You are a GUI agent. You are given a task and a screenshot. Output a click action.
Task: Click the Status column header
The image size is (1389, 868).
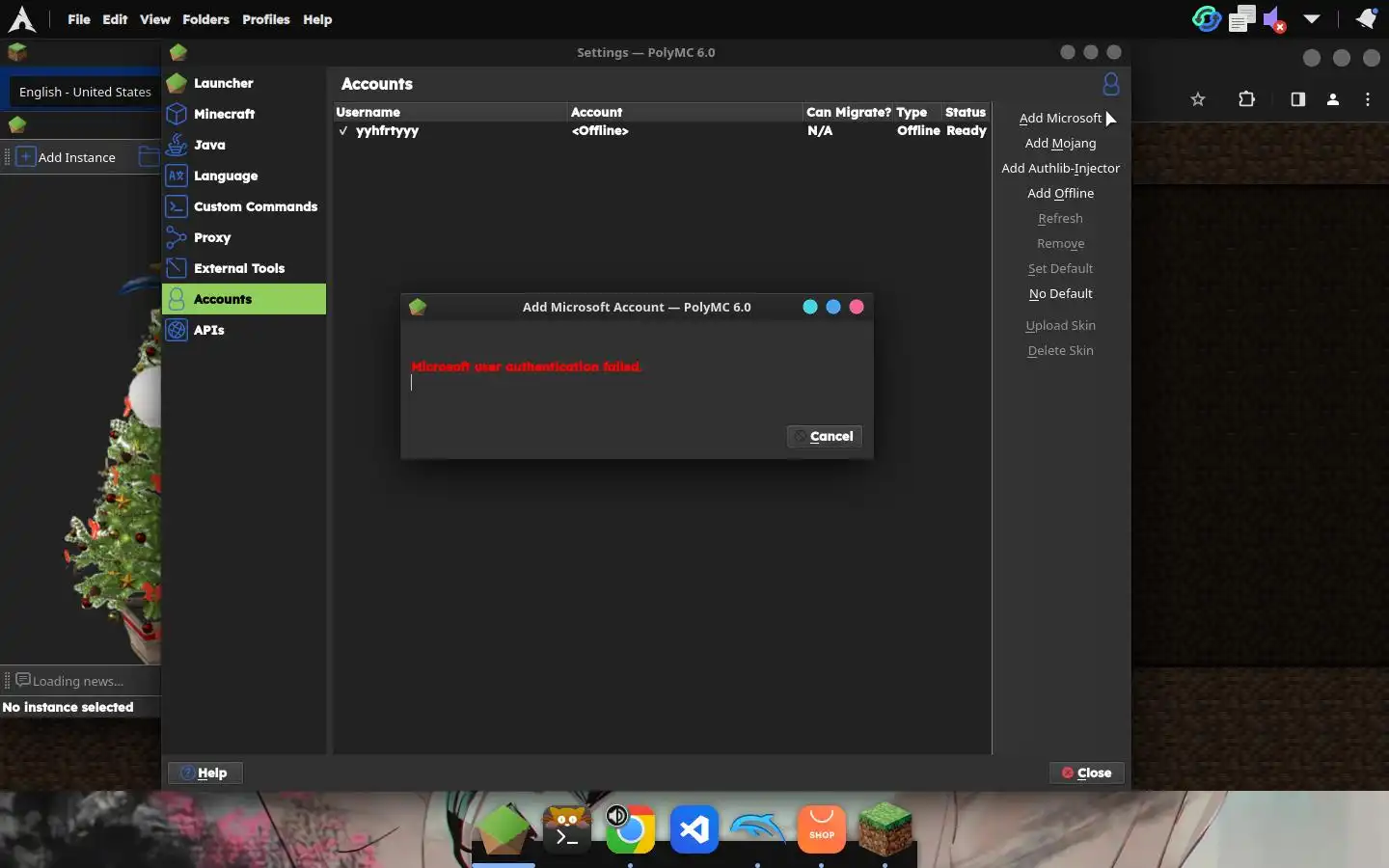pyautogui.click(x=966, y=112)
